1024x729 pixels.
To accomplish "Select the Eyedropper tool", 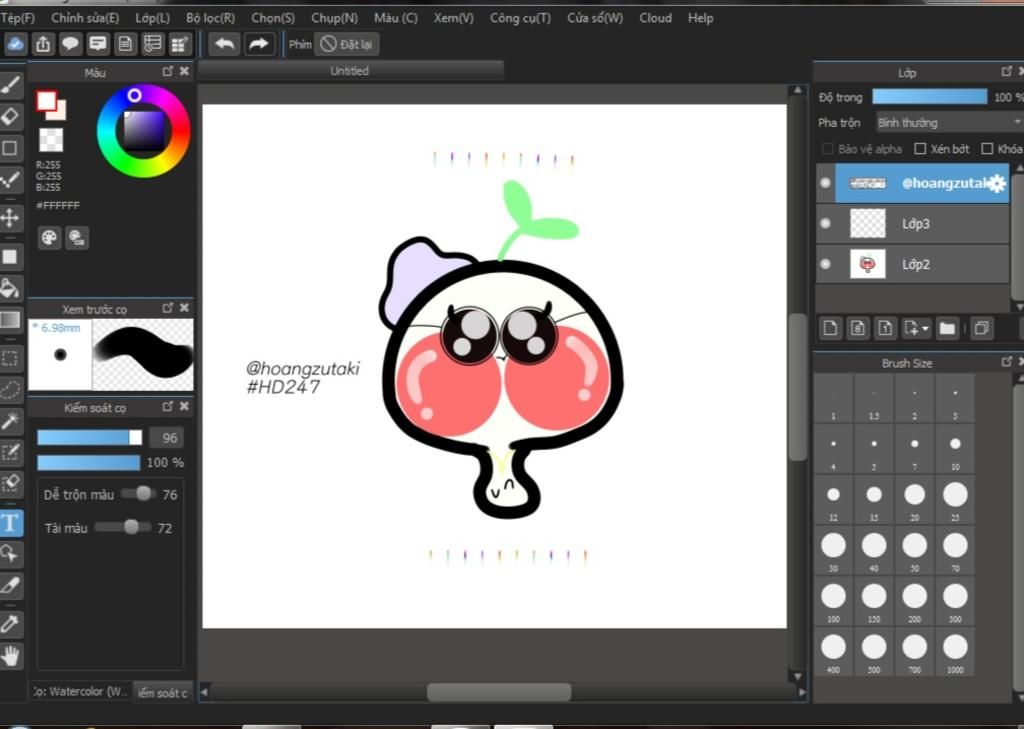I will click(x=11, y=624).
